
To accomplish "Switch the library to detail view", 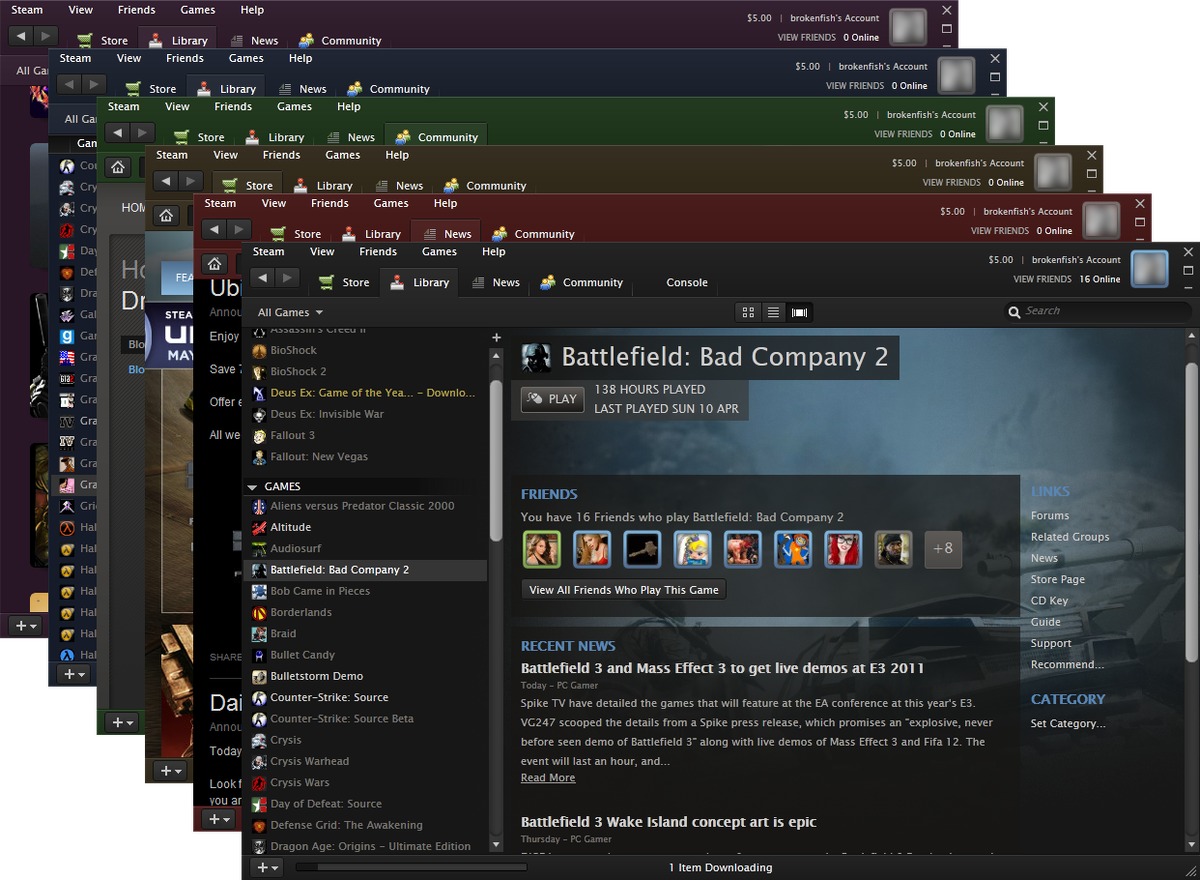I will pyautogui.click(x=799, y=312).
